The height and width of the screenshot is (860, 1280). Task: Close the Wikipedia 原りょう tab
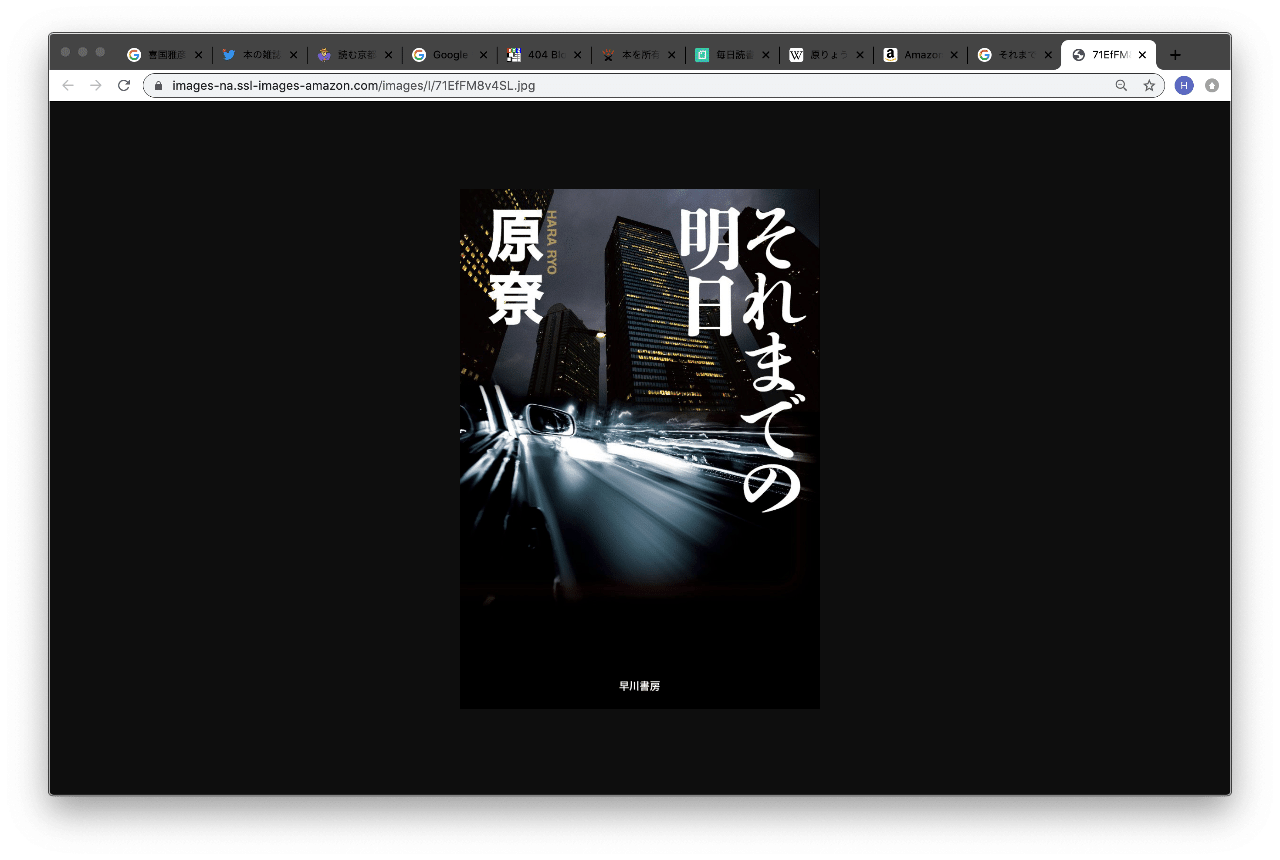pos(860,55)
